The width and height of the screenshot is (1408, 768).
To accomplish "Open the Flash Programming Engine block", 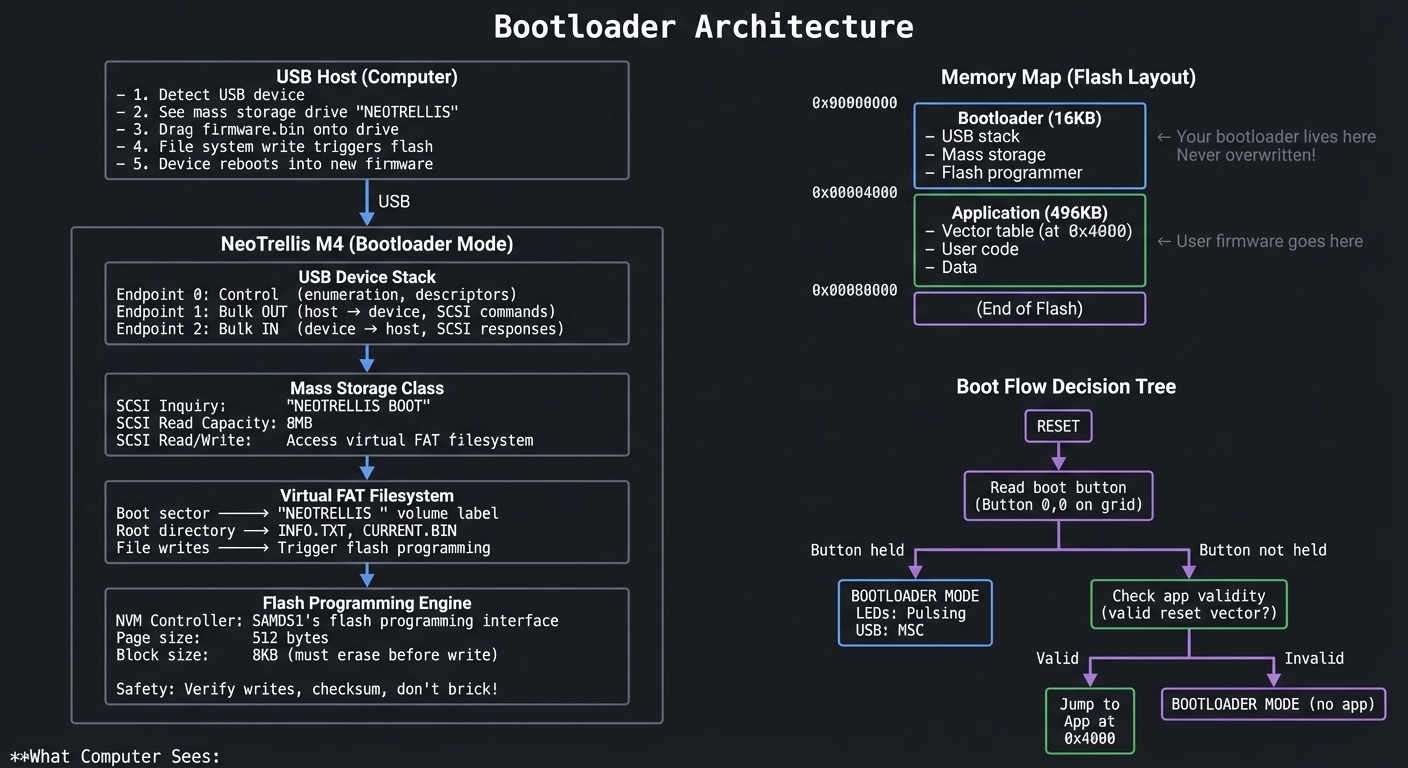I will click(366, 645).
